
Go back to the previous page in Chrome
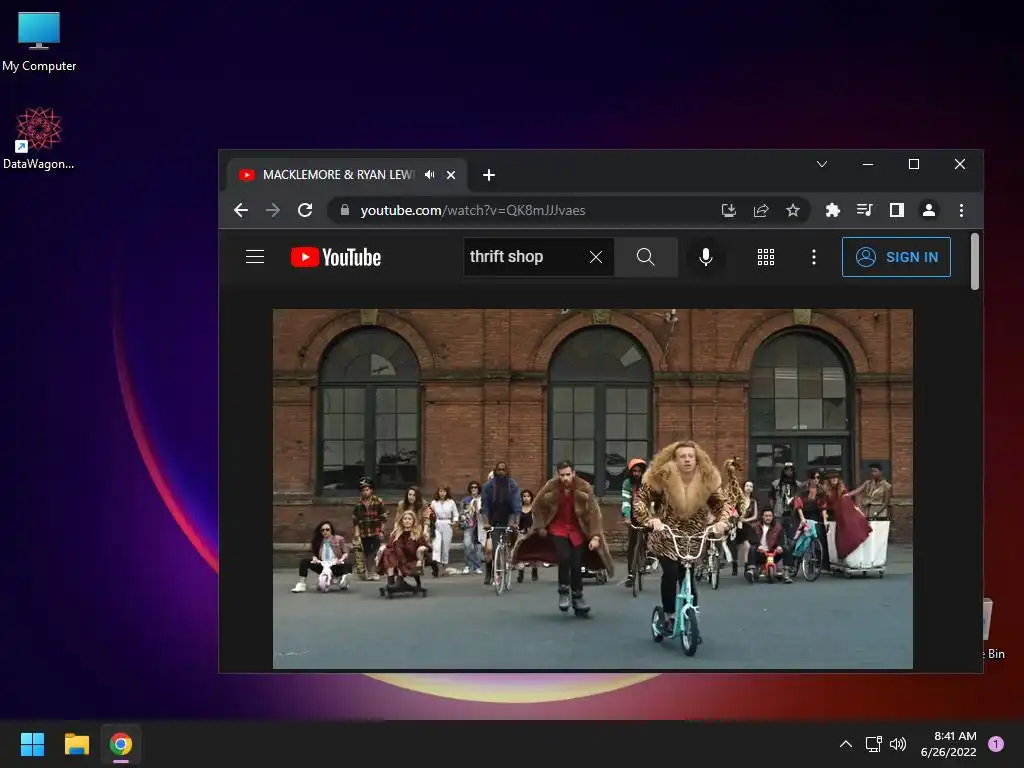point(241,210)
